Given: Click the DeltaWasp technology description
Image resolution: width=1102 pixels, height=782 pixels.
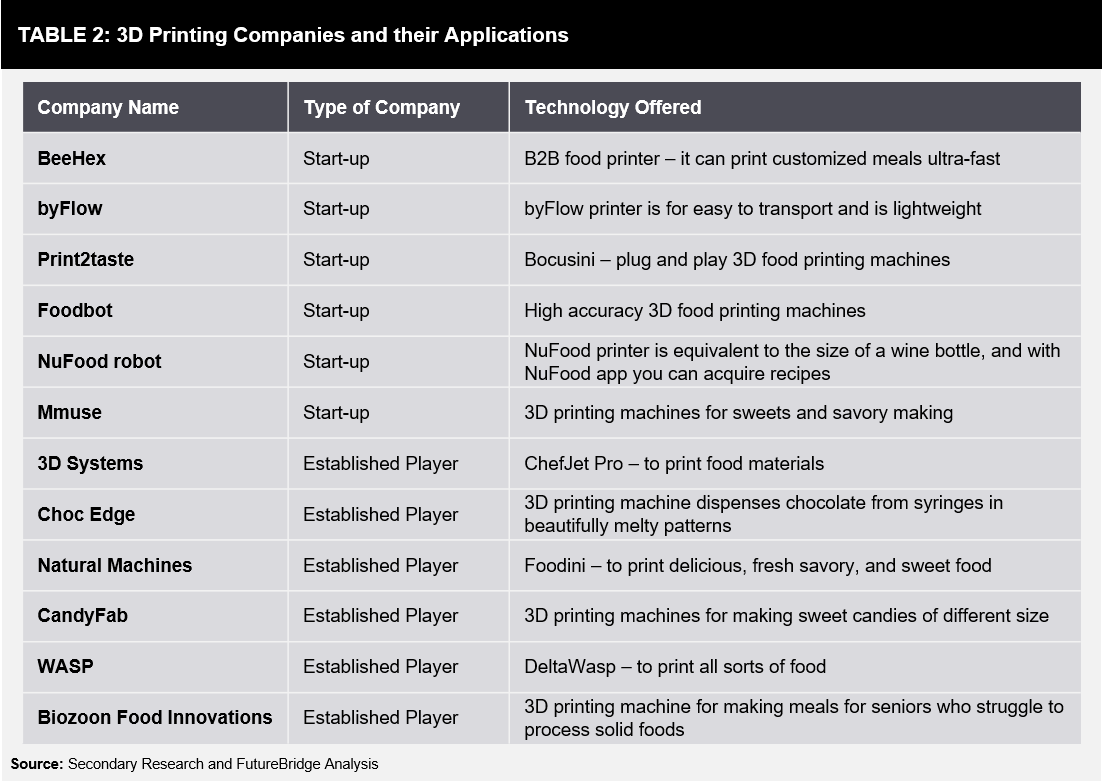Looking at the screenshot, I should point(675,667).
